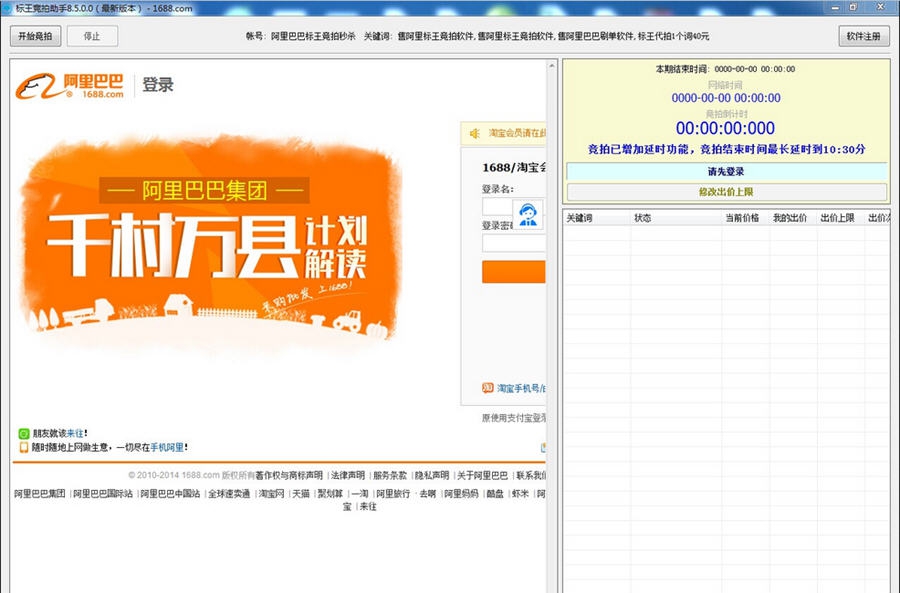
Task: Click the app icon in title bar
Action: (7, 8)
